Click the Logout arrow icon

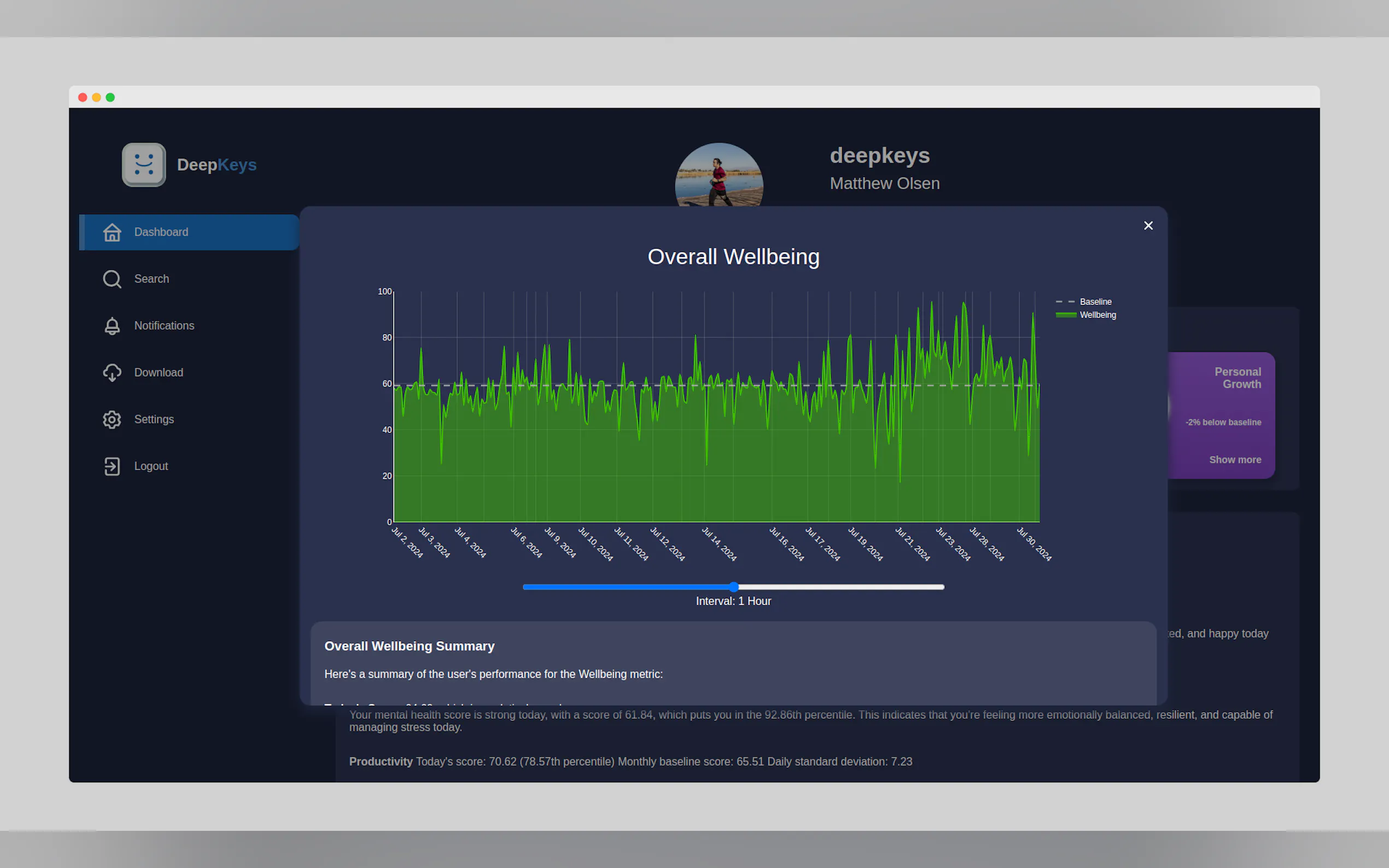(112, 466)
